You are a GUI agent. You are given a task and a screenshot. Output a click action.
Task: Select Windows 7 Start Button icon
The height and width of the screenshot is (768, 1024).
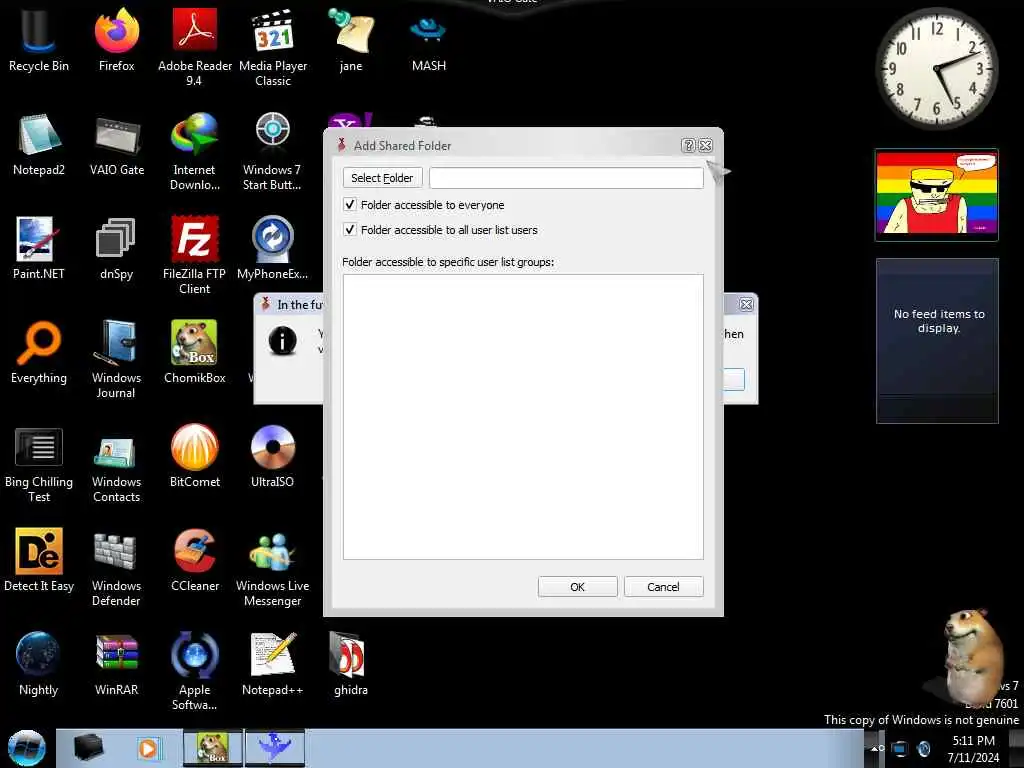[273, 152]
